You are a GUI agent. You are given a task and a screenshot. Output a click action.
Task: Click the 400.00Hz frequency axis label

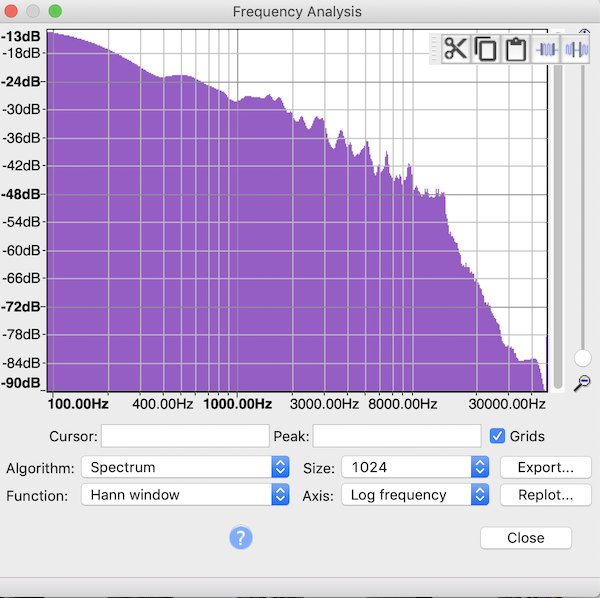click(x=163, y=404)
